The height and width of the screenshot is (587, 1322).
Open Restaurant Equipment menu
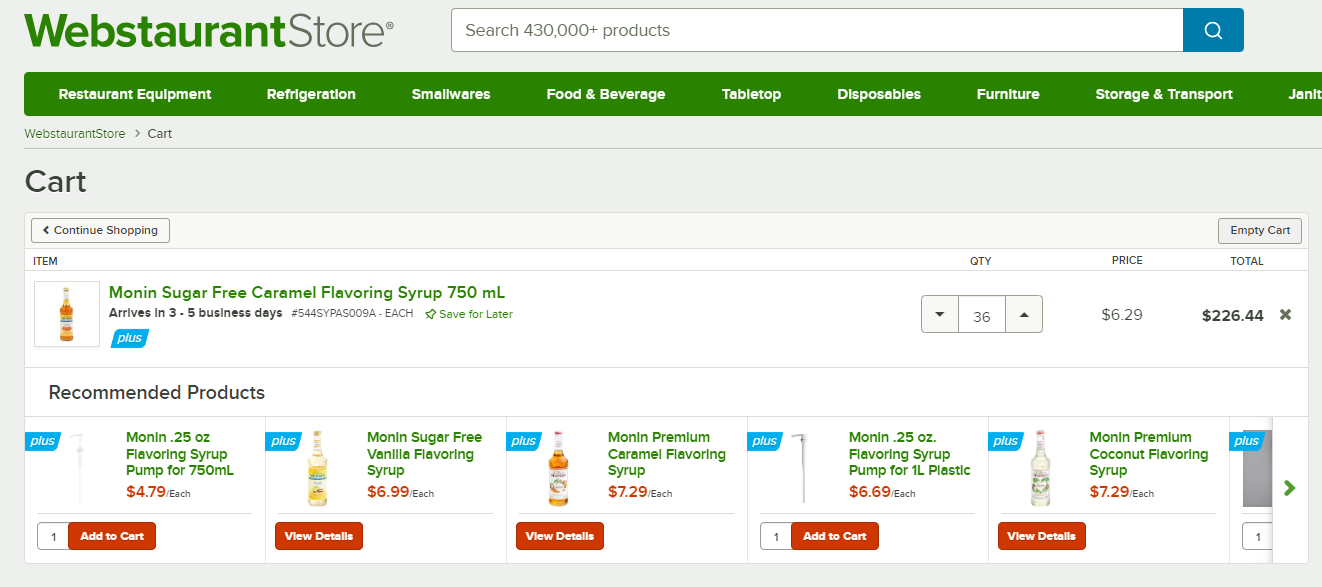pyautogui.click(x=135, y=94)
